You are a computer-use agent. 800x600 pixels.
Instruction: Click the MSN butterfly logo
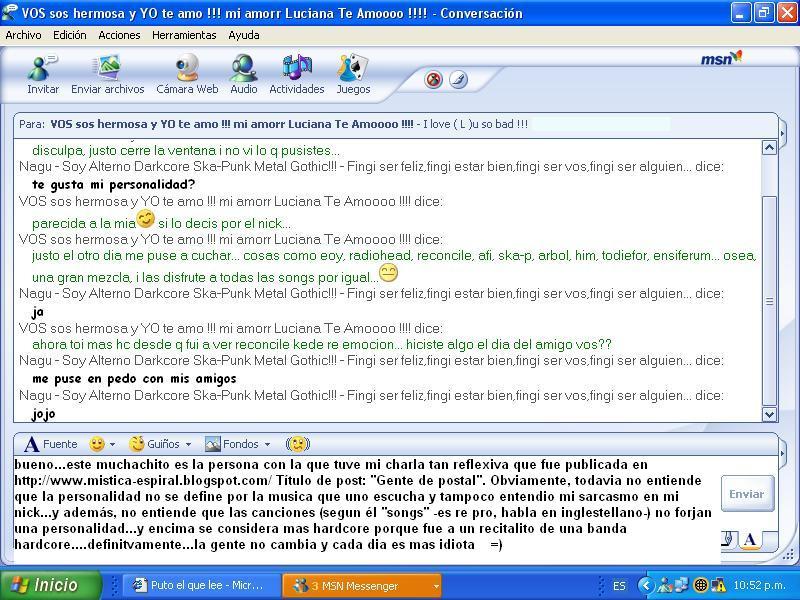tap(721, 58)
